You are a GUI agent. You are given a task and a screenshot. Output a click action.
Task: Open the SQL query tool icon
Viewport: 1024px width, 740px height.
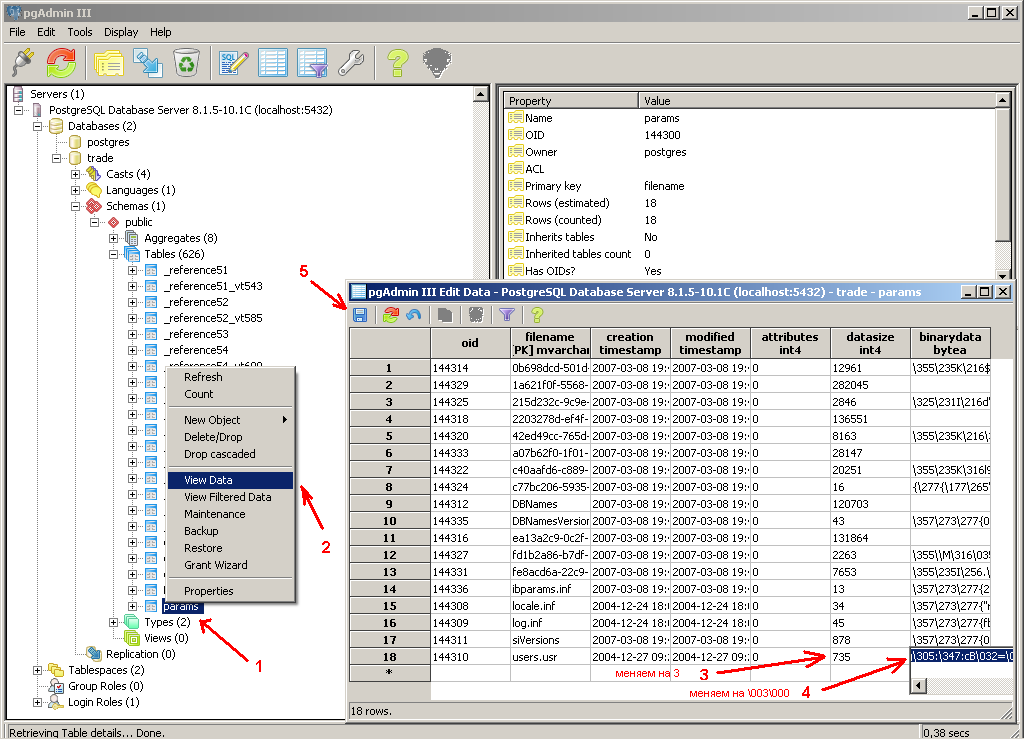(233, 63)
